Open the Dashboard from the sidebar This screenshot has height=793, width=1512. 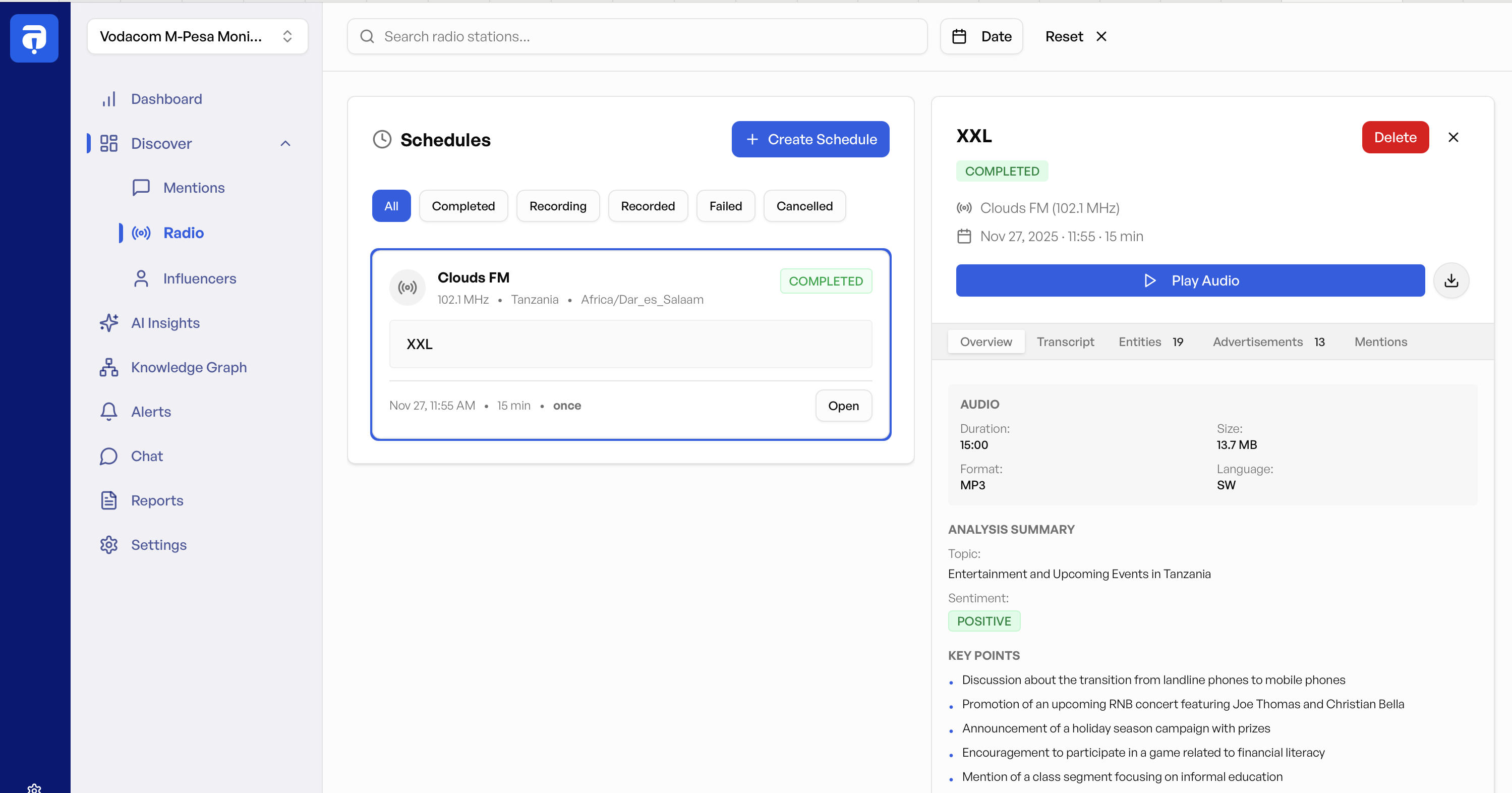tap(166, 98)
